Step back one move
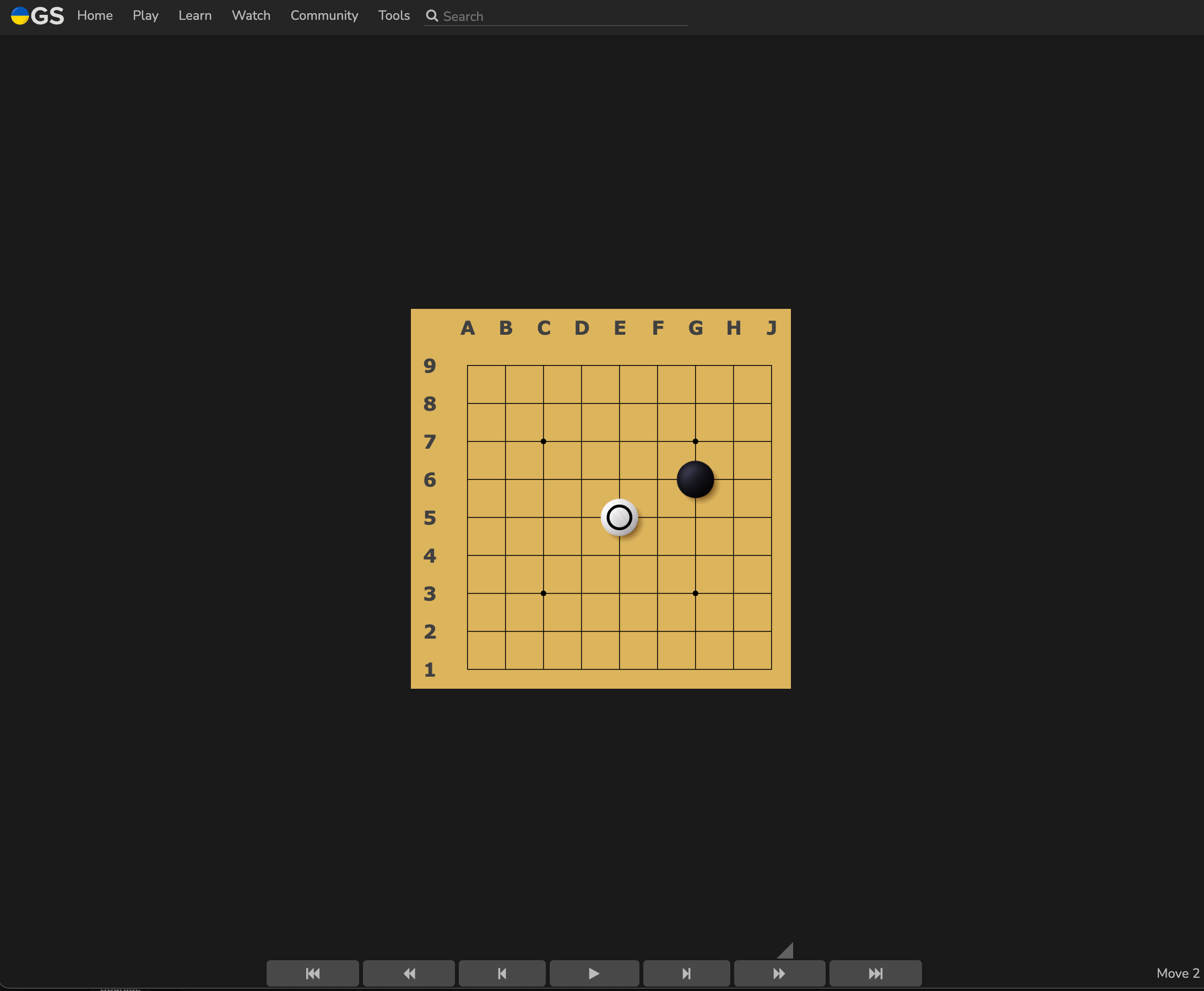Viewport: 1204px width, 991px height. point(502,973)
